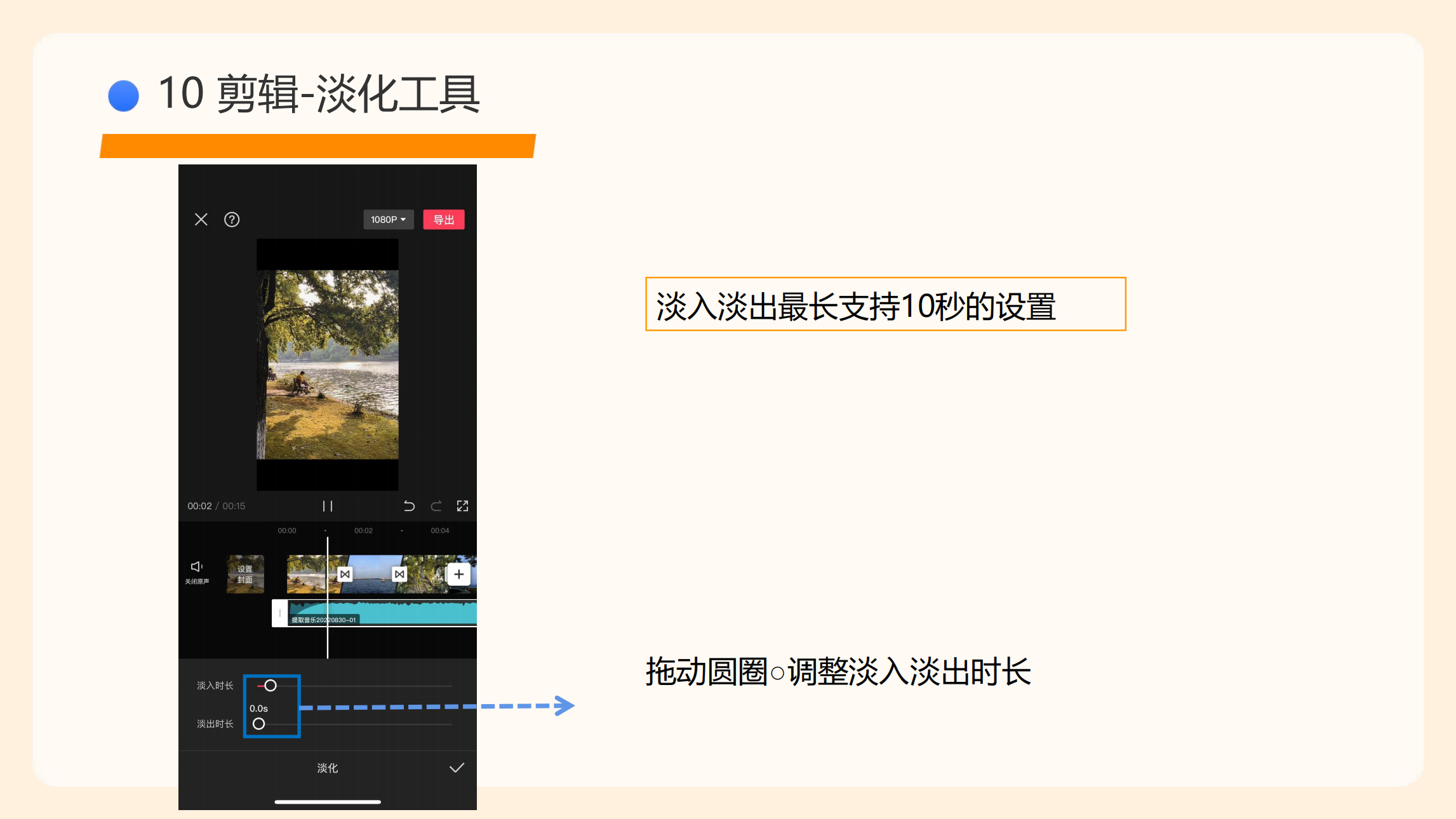Click the 淡出时长 label
The width and height of the screenshot is (1456, 819).
[215, 724]
